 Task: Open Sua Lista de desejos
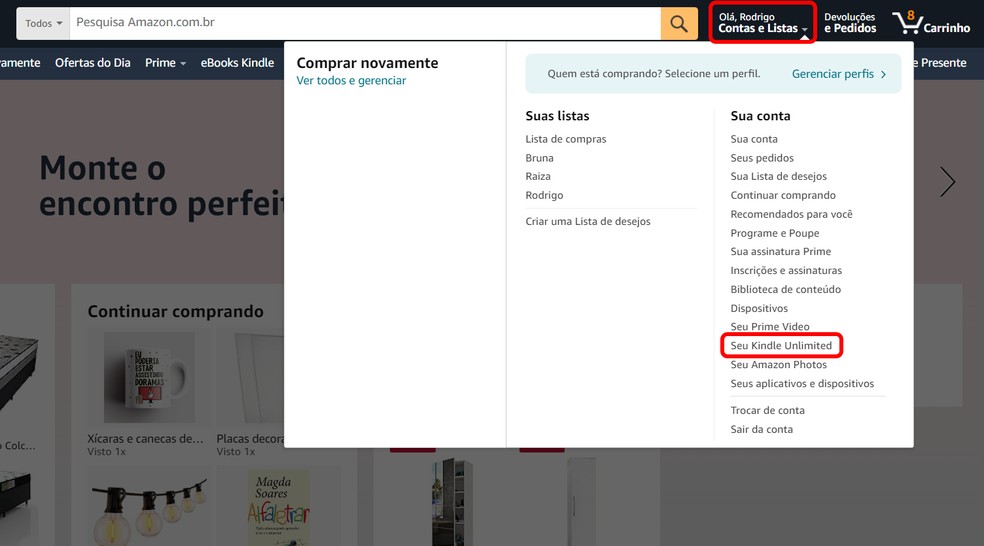pyautogui.click(x=778, y=176)
